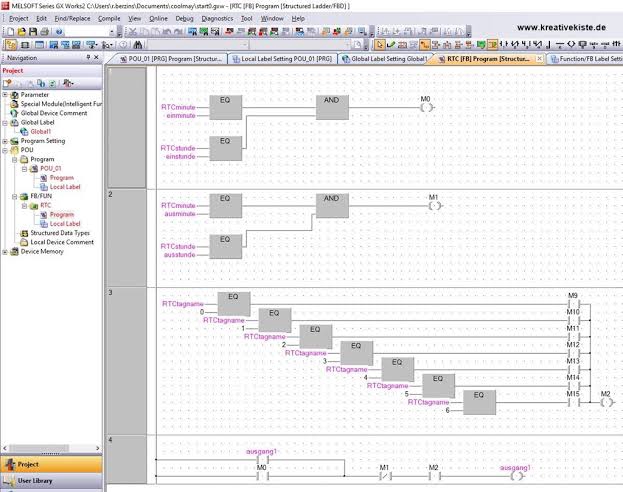
Task: Click the orange auto-connect tool icon
Action: point(425,45)
